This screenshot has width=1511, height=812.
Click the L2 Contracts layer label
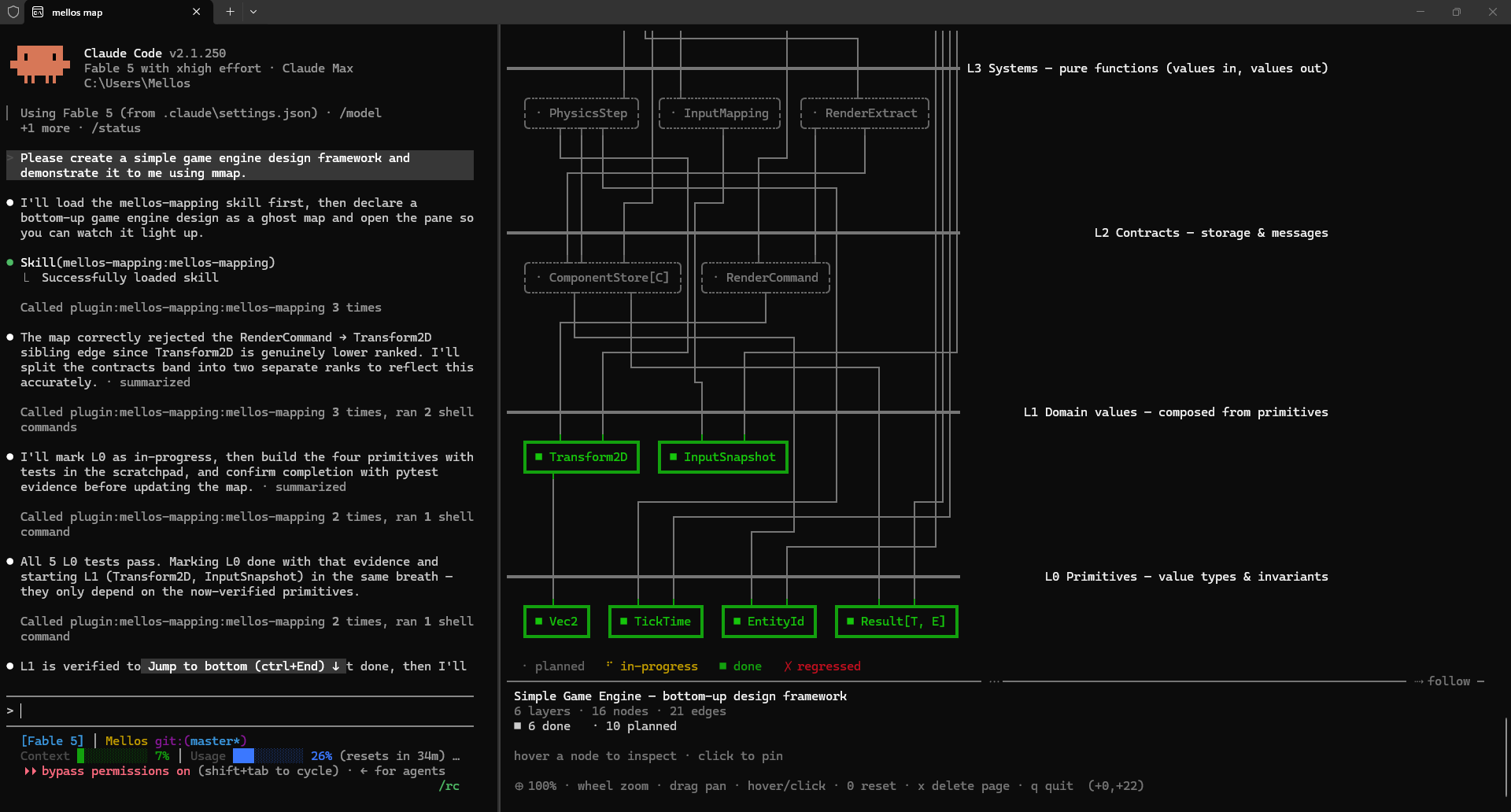(1211, 233)
